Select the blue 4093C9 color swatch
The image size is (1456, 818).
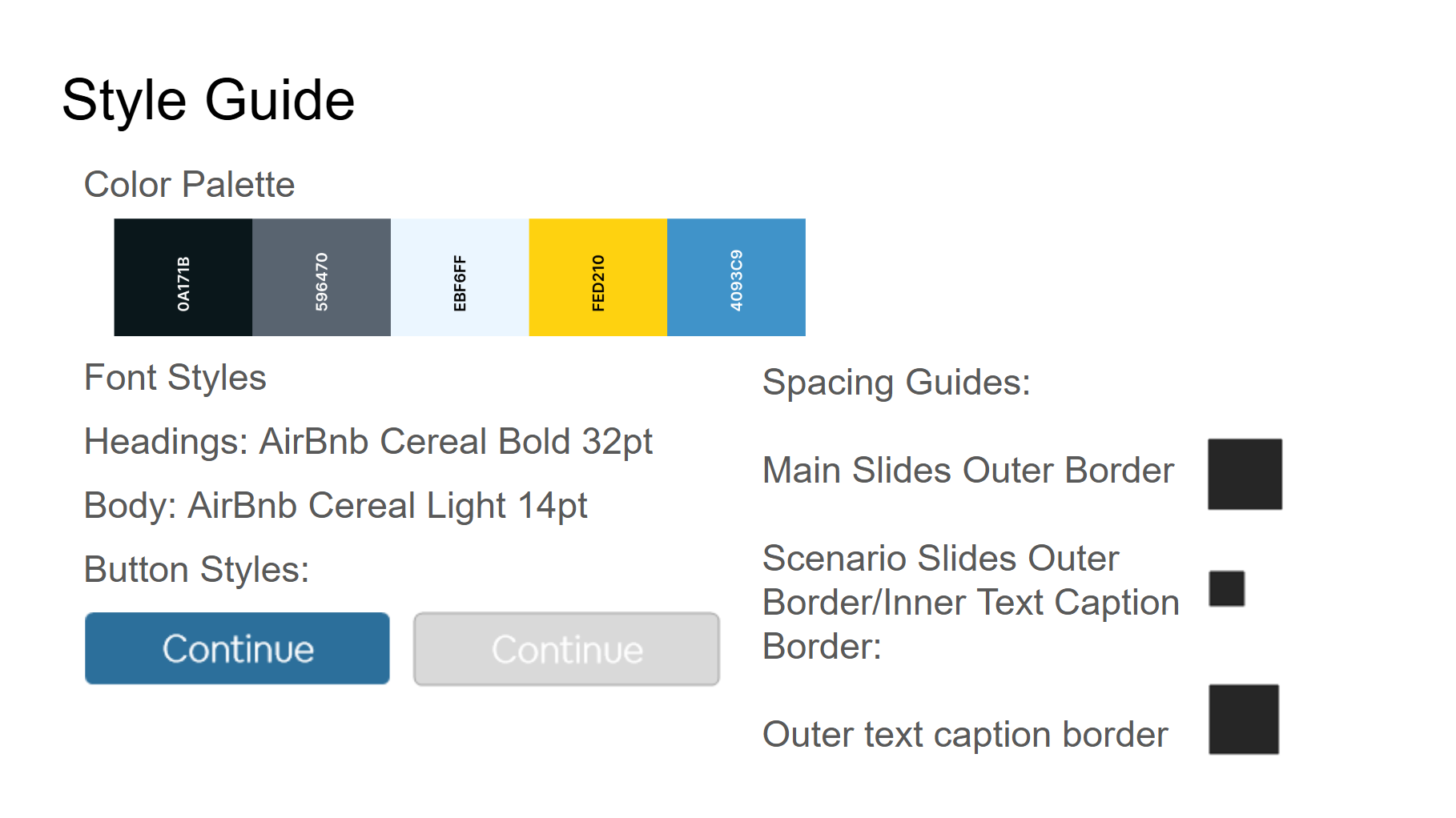coord(736,277)
